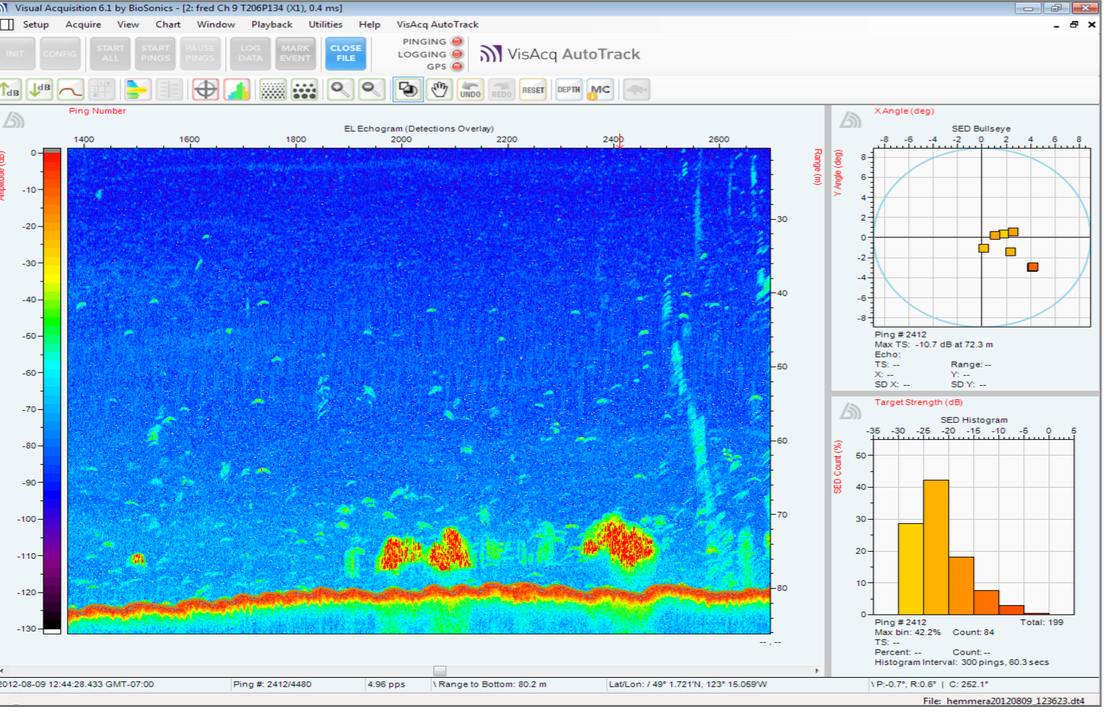Click the decrease dB threshold icon

click(40, 90)
